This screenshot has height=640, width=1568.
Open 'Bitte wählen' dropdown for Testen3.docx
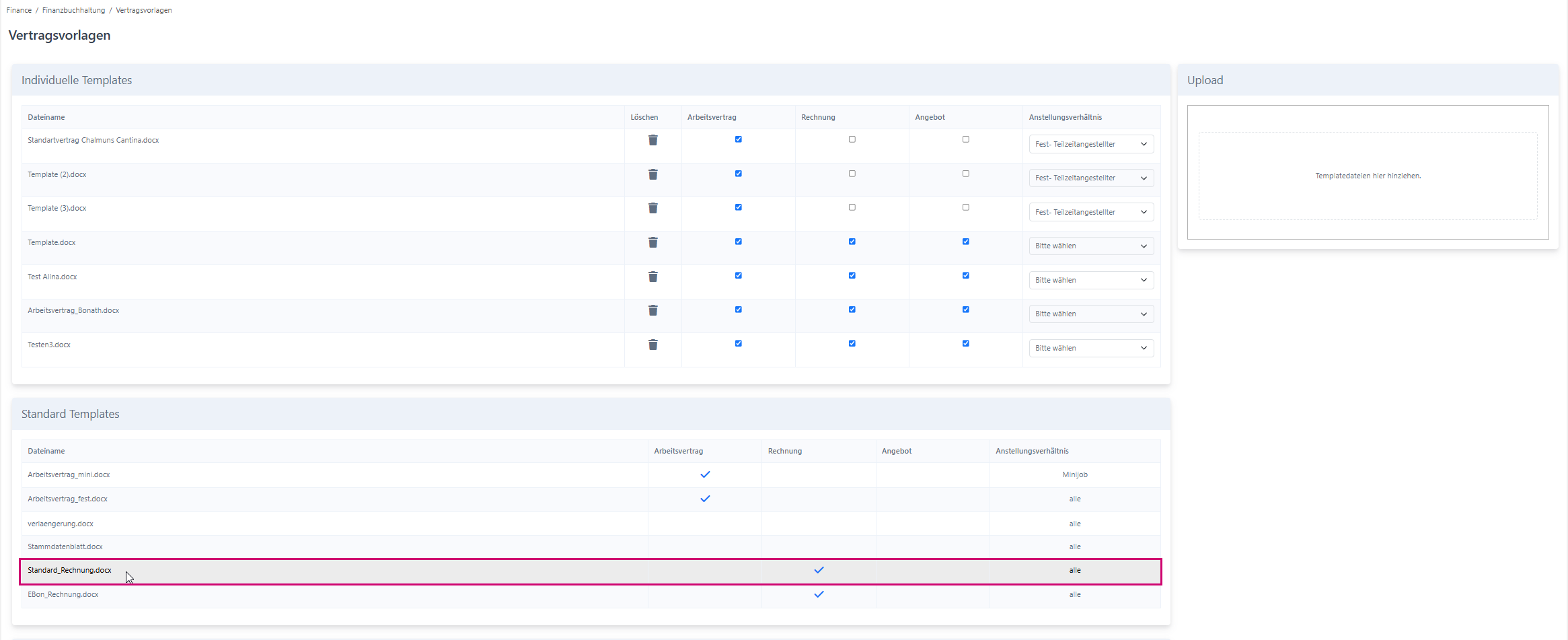click(x=1091, y=348)
